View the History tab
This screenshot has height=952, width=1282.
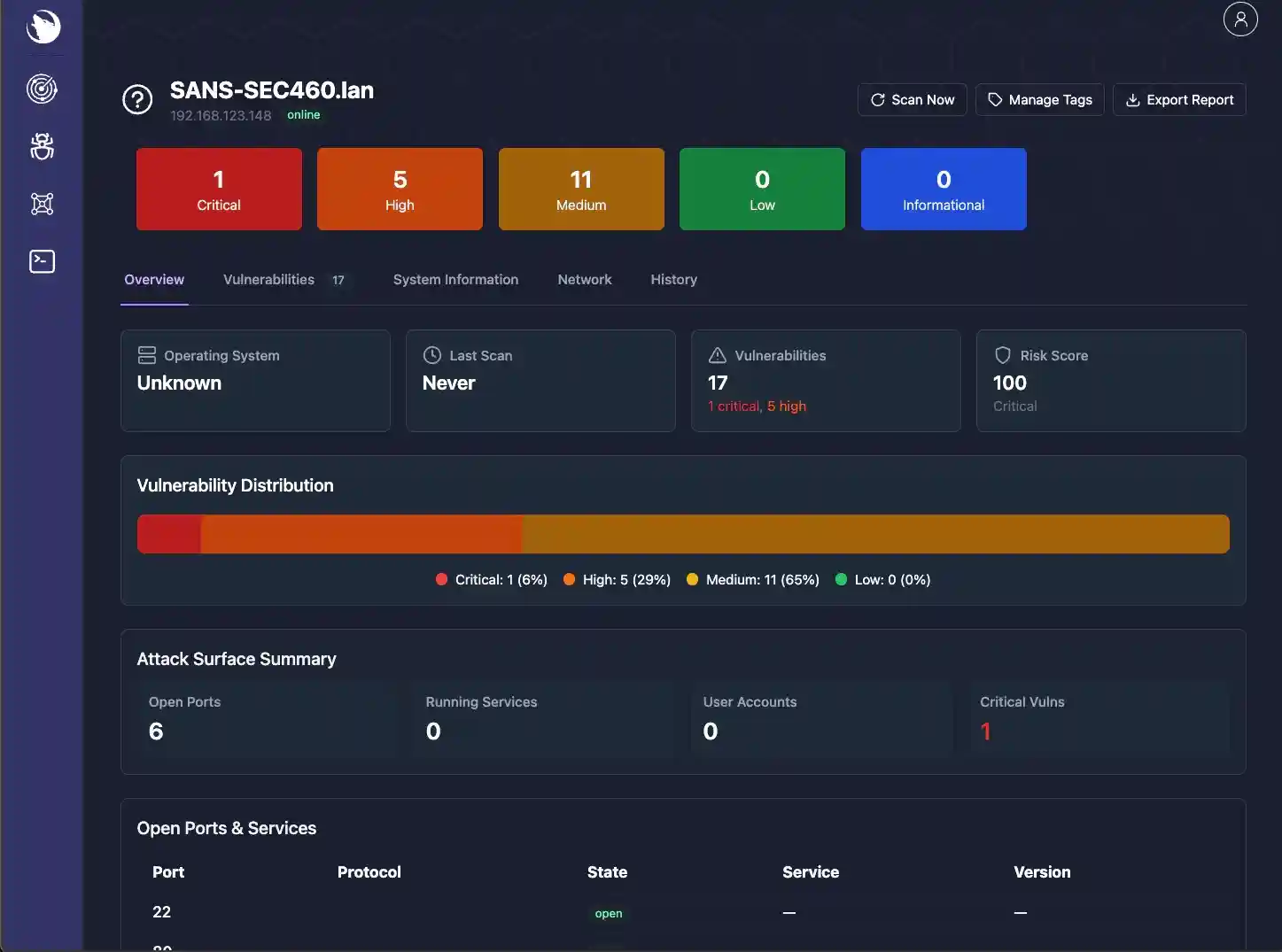click(673, 280)
